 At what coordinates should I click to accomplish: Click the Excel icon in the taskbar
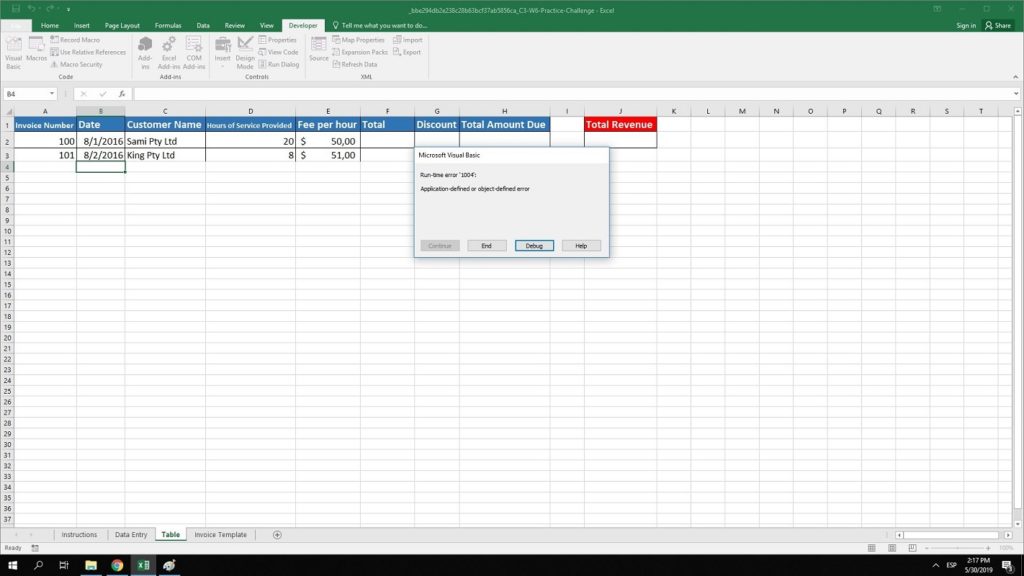pos(141,565)
